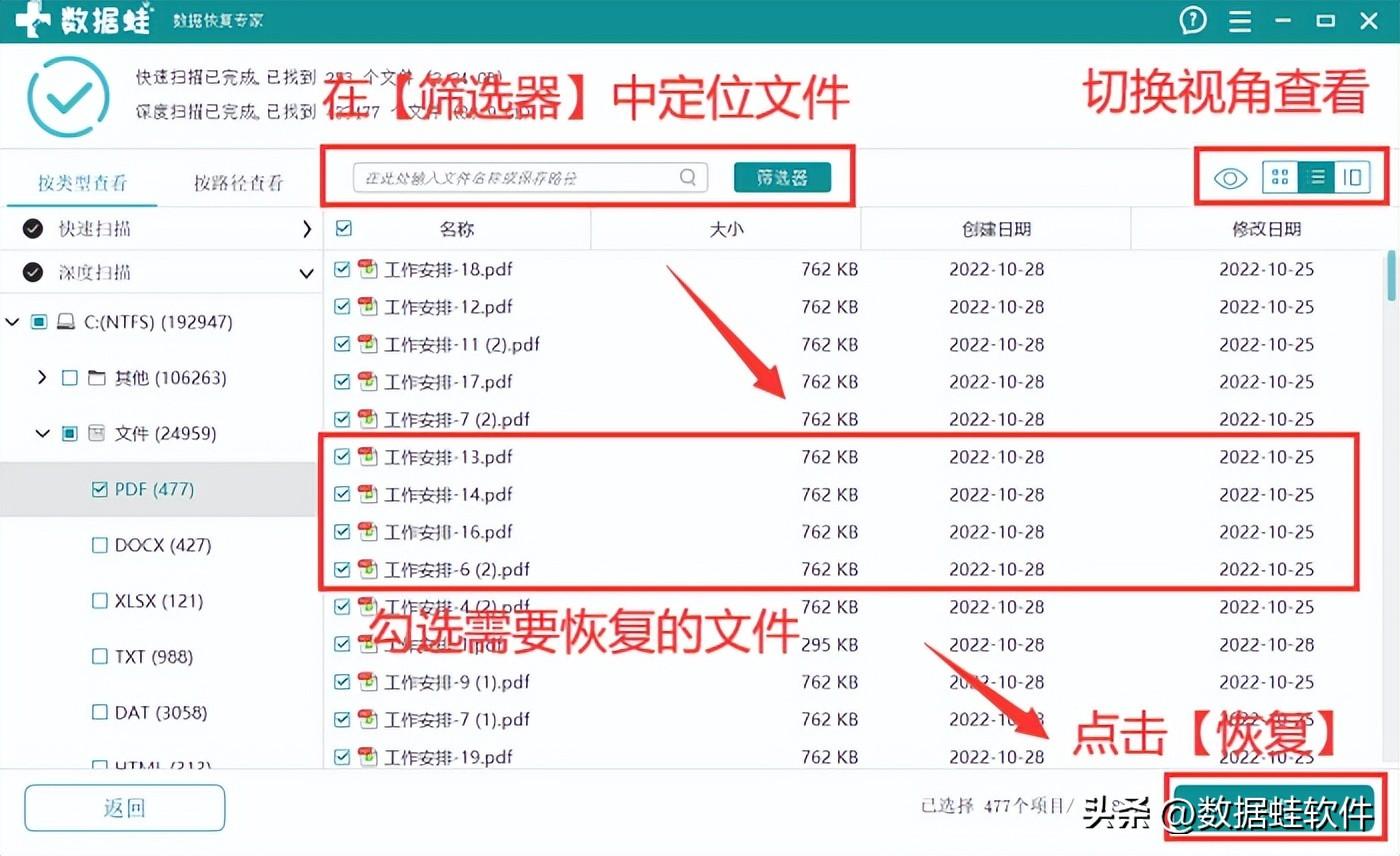Screen dimensions: 1400x856
Task: Collapse the C:(NTFS) drive node
Action: [14, 321]
